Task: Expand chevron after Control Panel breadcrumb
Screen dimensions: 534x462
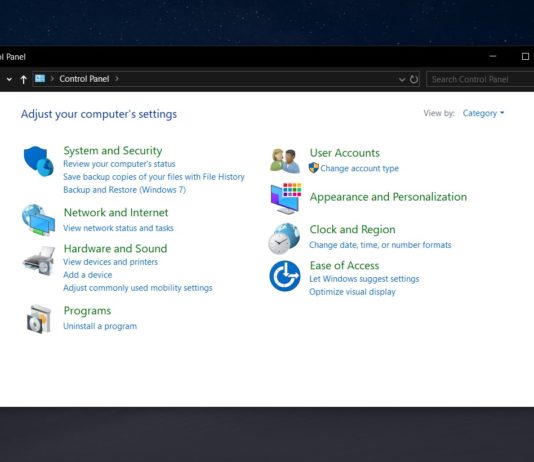Action: tap(117, 79)
